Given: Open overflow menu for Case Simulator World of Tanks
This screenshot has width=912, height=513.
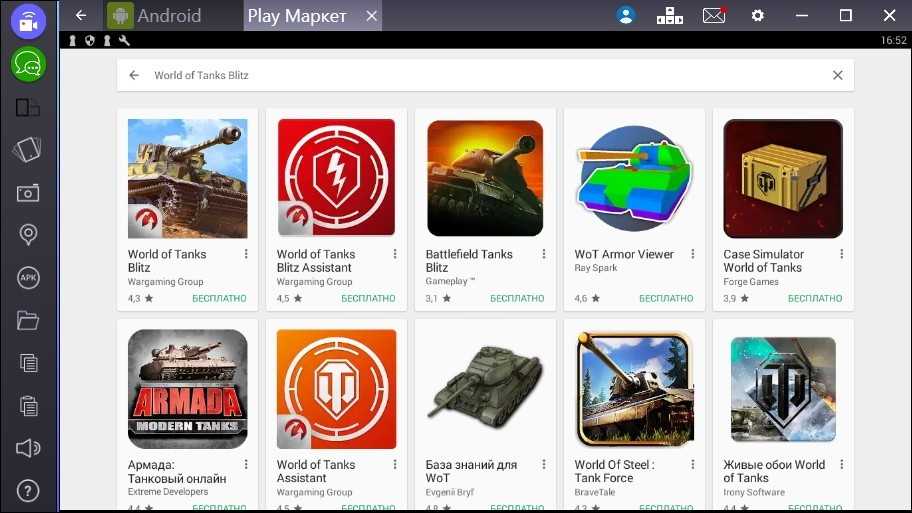Looking at the screenshot, I should pyautogui.click(x=842, y=255).
